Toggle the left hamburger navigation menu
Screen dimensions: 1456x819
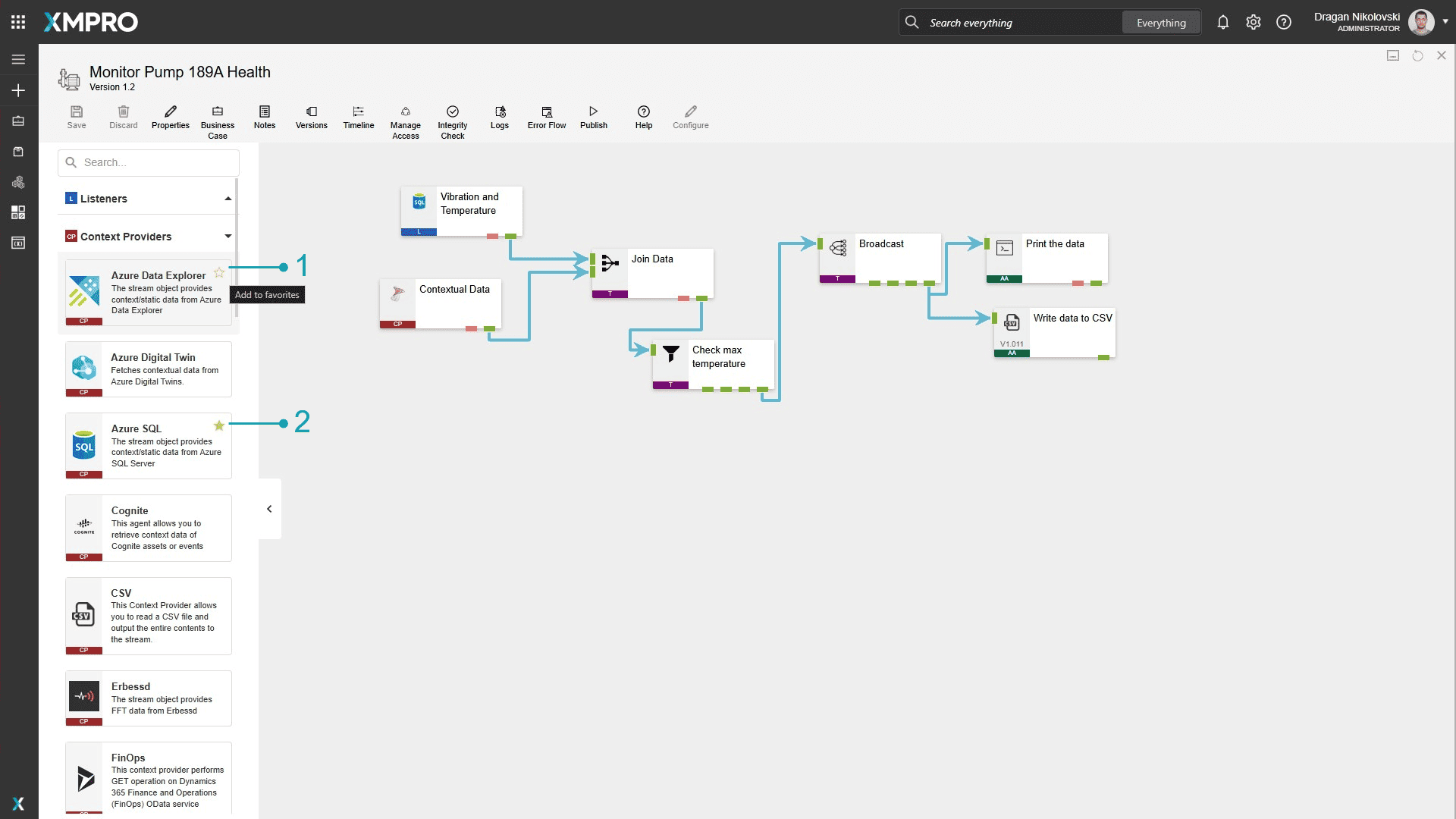coord(18,59)
